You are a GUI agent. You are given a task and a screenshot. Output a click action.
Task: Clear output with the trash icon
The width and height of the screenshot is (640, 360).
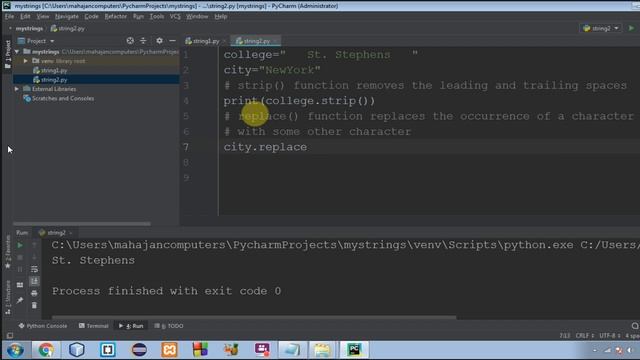[x=34, y=305]
